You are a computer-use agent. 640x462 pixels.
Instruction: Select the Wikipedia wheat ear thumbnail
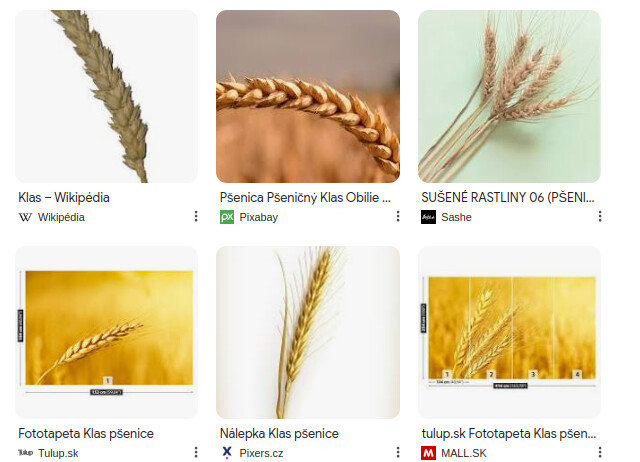tap(106, 96)
